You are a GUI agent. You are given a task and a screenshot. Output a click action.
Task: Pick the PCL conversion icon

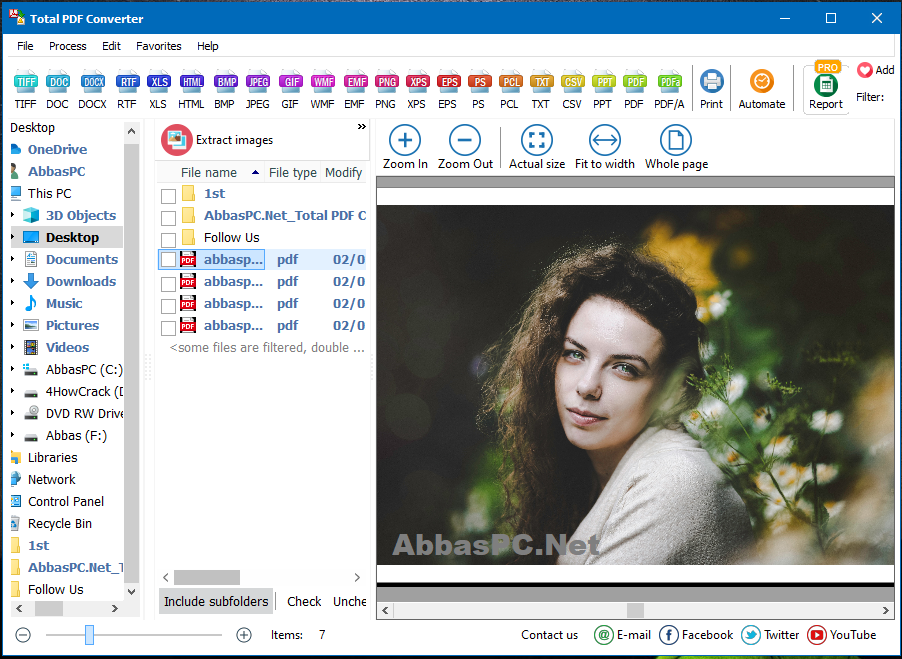510,90
